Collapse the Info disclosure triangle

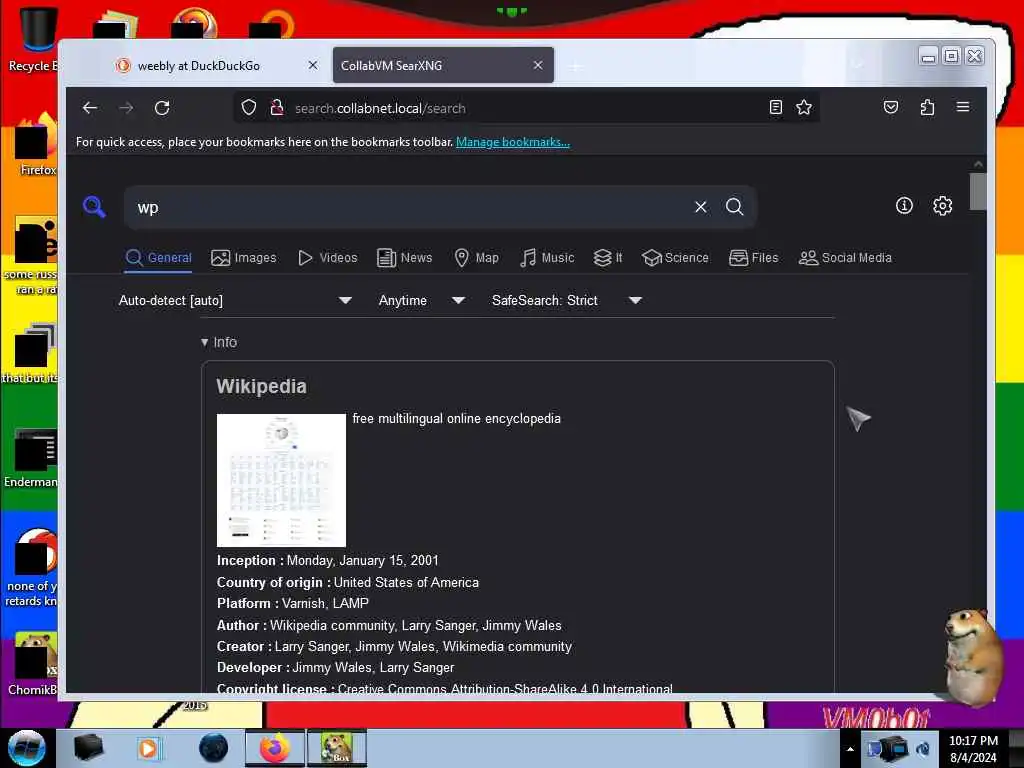tap(204, 342)
